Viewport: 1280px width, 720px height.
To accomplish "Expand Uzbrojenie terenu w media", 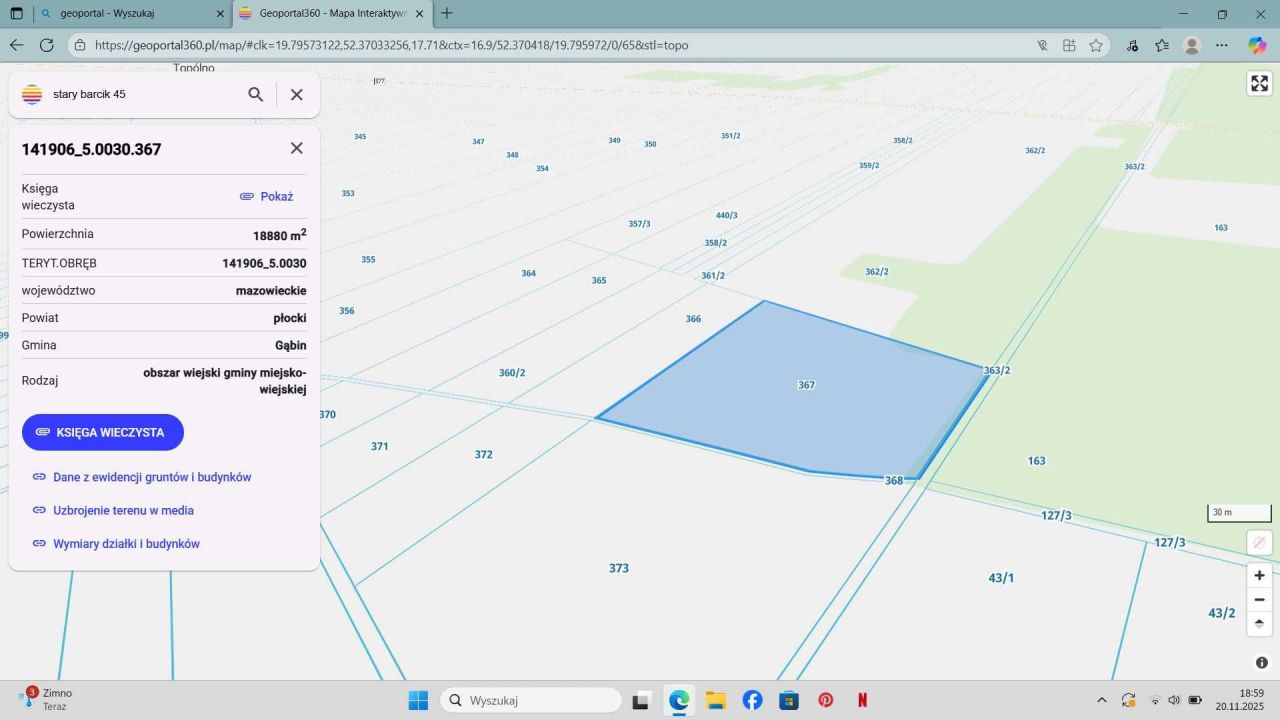I will (123, 510).
